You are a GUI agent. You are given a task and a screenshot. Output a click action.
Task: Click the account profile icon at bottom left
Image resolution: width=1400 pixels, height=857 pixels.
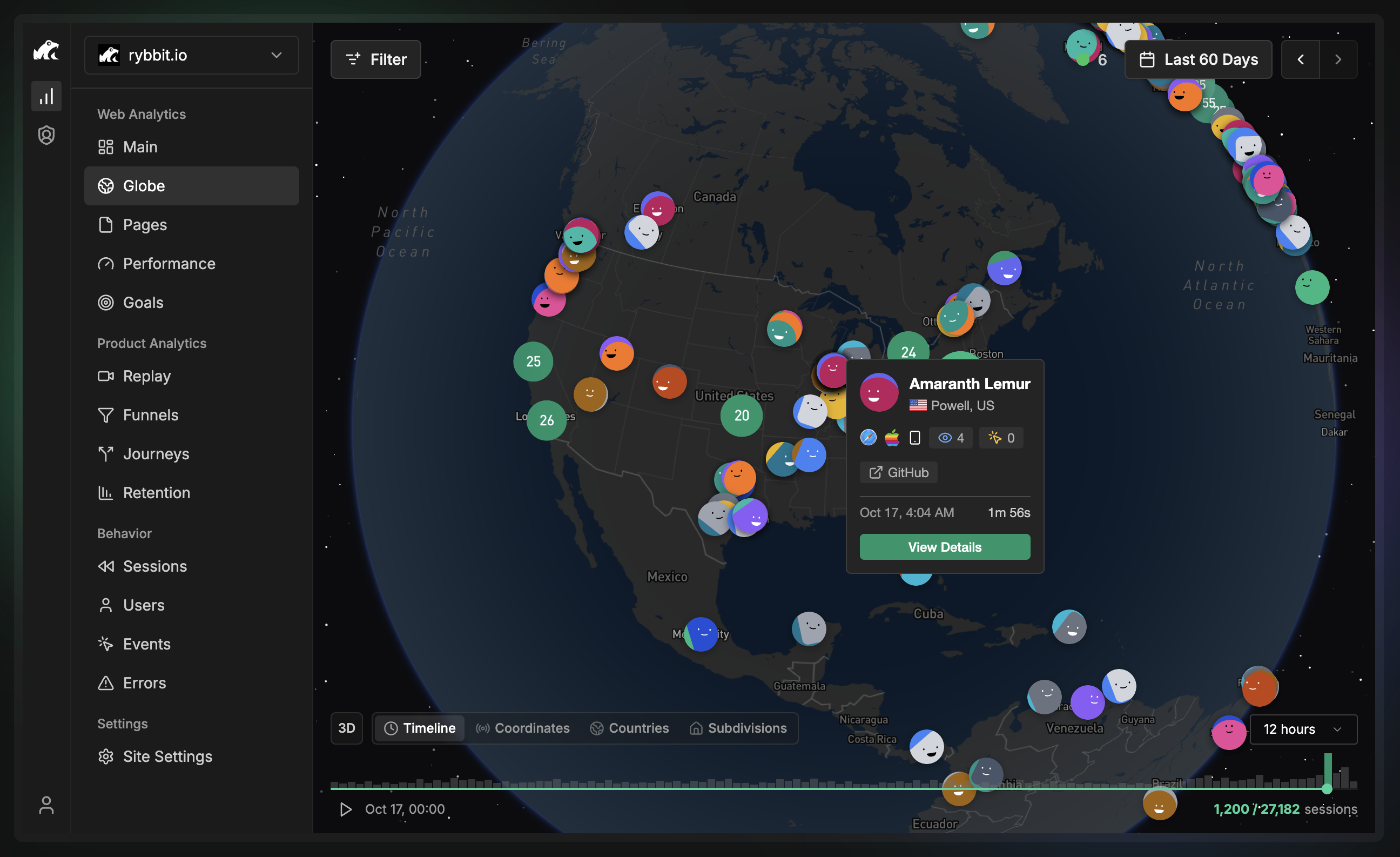pyautogui.click(x=46, y=805)
